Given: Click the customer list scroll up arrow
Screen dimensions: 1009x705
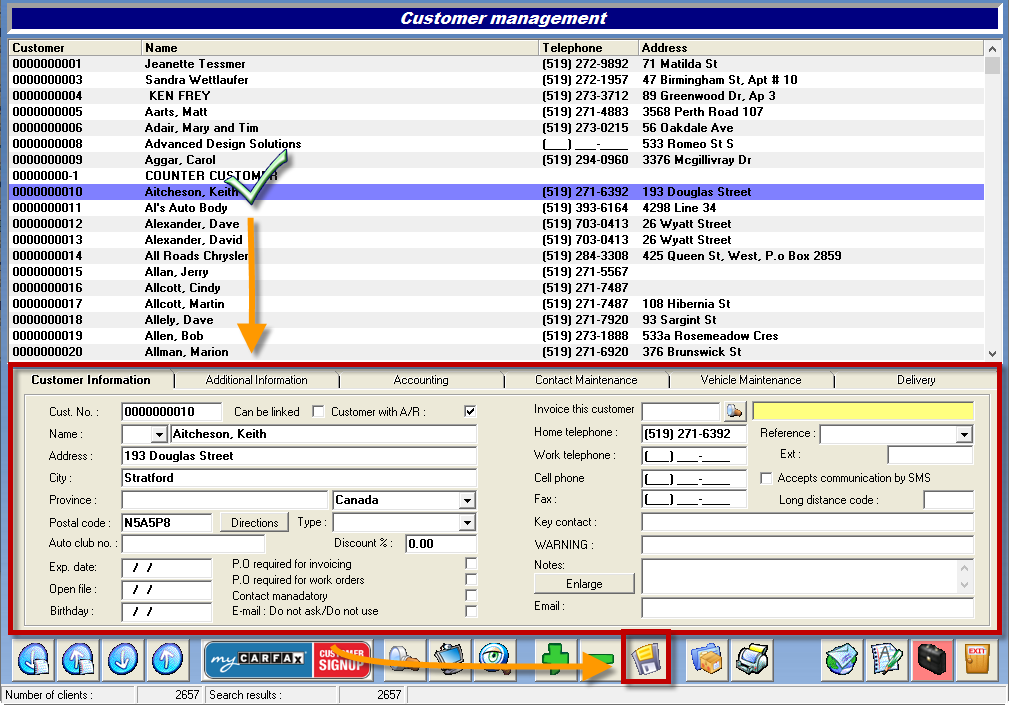Looking at the screenshot, I should click(x=992, y=49).
